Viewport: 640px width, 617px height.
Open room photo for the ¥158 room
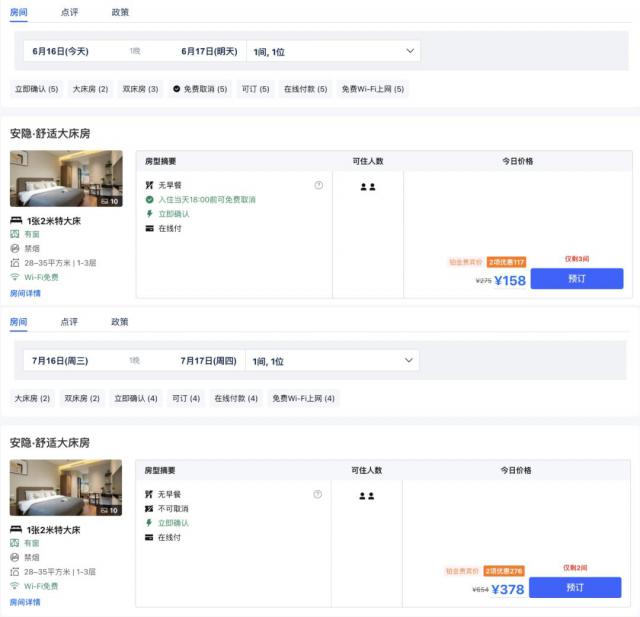66,178
